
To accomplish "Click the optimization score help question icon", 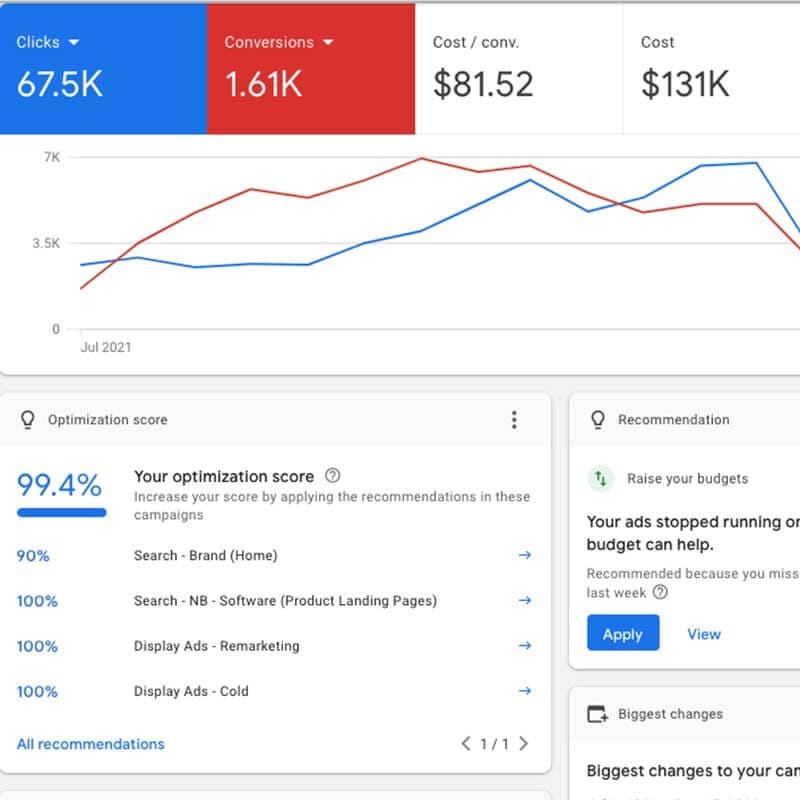I will (x=333, y=476).
